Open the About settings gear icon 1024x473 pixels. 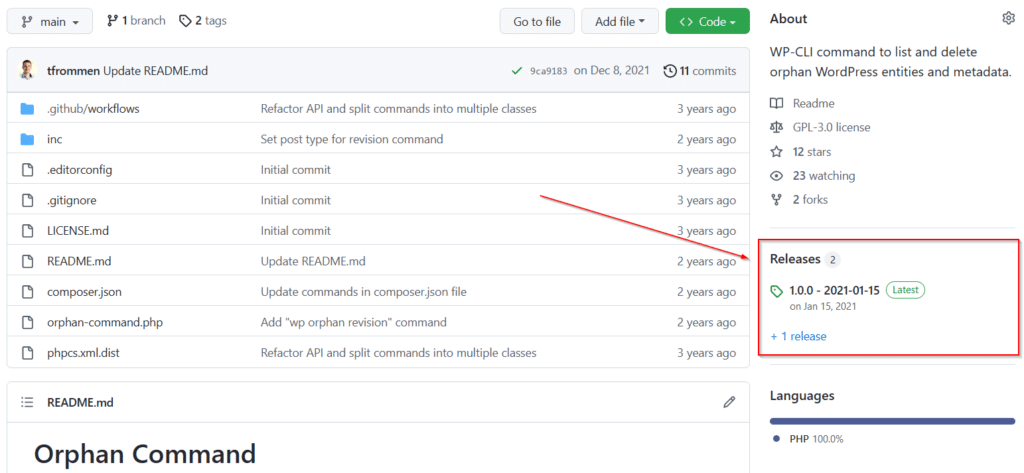click(1008, 19)
